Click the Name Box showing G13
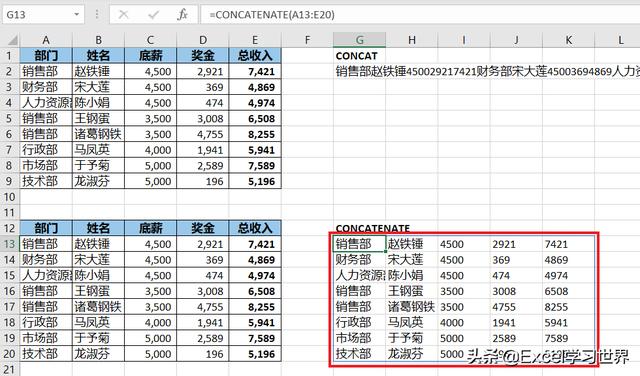Screen dimensions: 640x376 coord(38,15)
